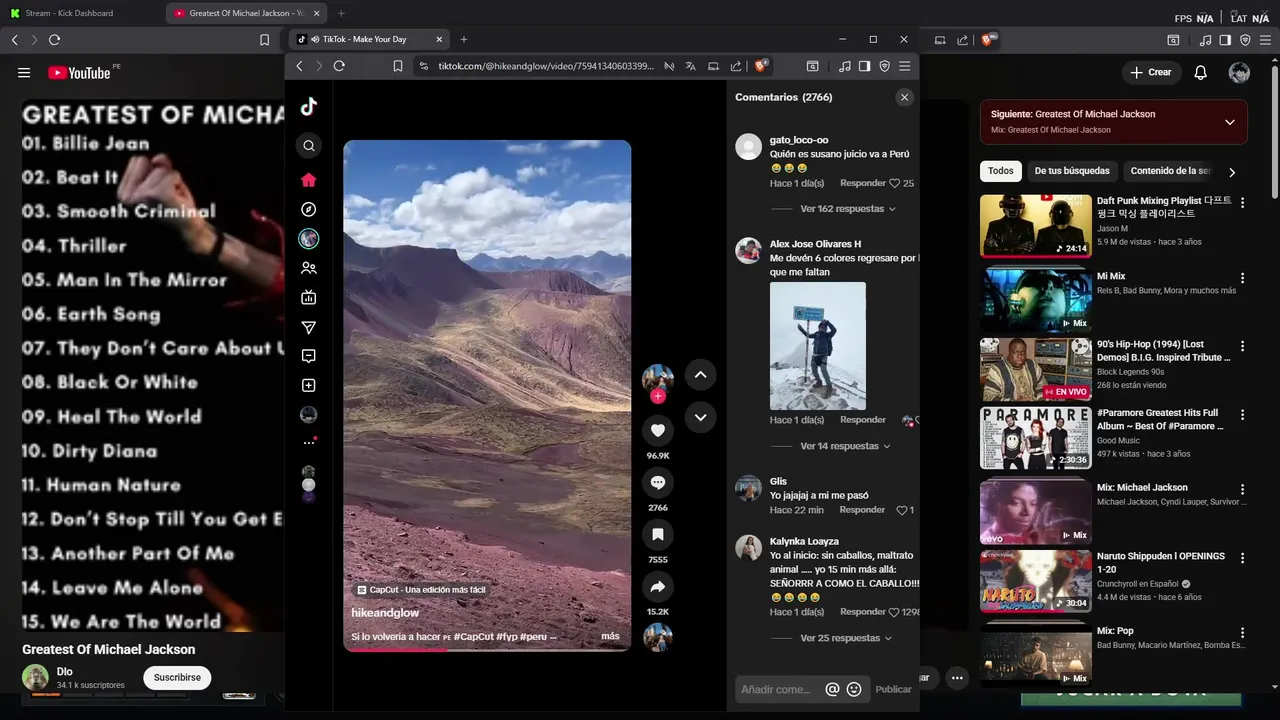This screenshot has width=1280, height=720.
Task: Expand 162 respuestas under gato_loco-oo
Action: coord(848,209)
